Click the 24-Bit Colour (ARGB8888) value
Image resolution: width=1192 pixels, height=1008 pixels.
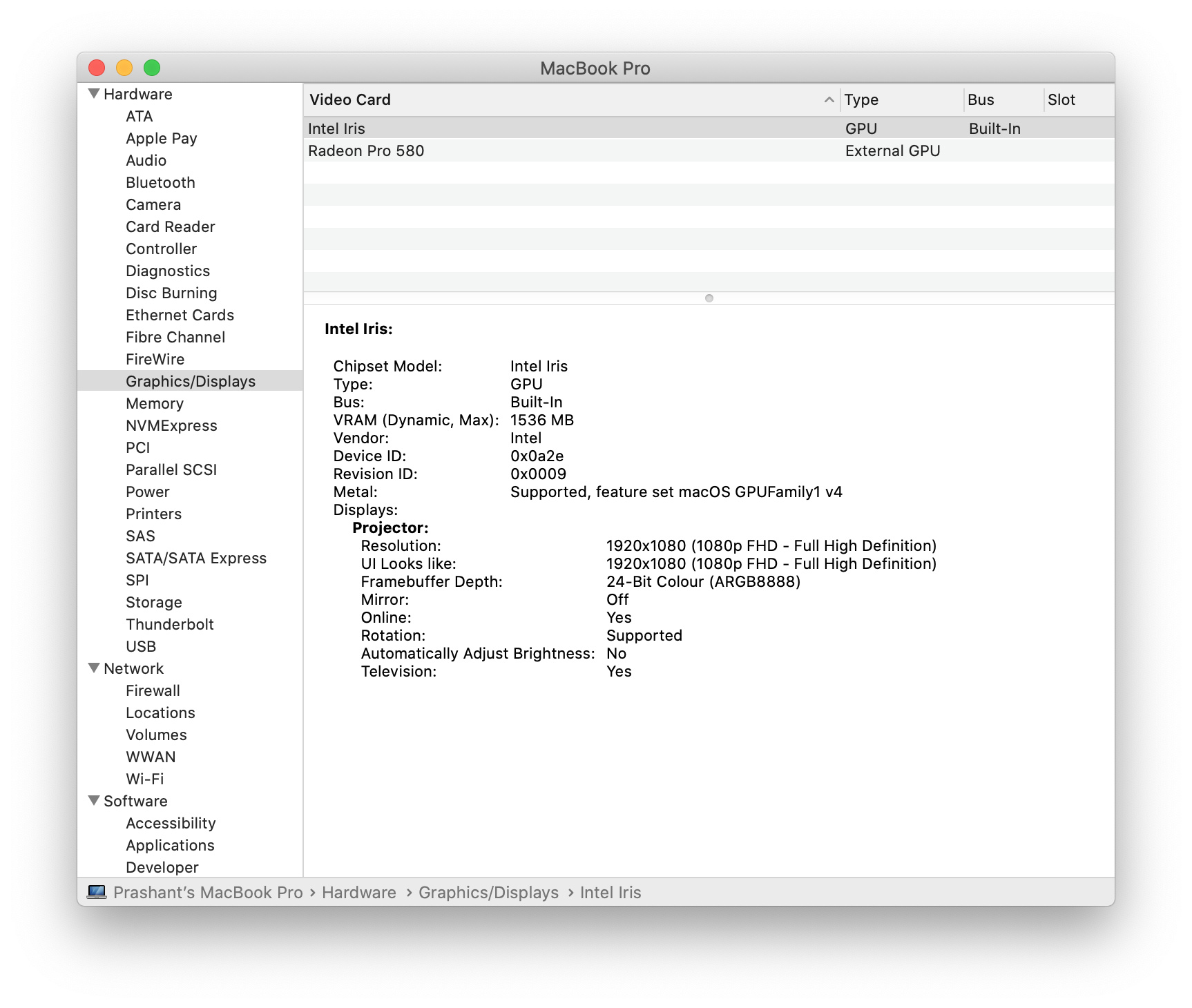pos(703,581)
